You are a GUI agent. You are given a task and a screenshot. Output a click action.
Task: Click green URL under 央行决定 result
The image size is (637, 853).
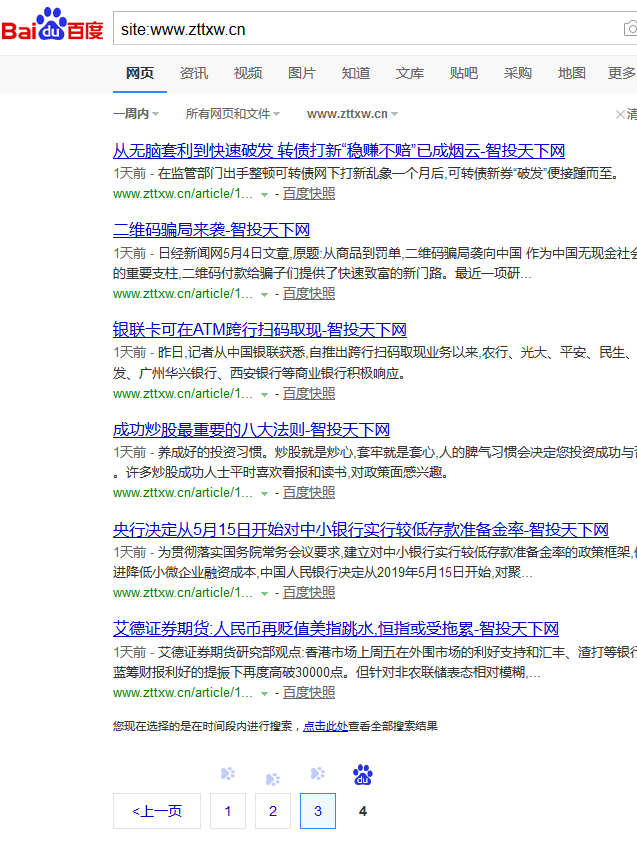183,593
